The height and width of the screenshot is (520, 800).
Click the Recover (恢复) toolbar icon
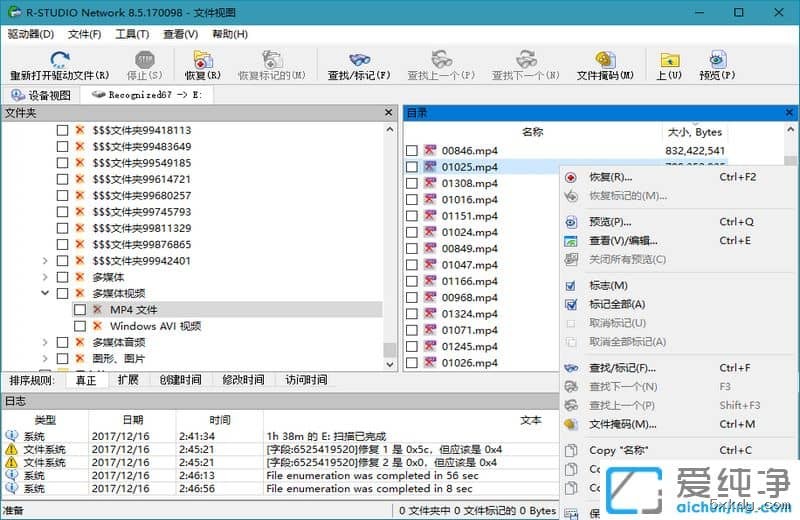pos(203,59)
